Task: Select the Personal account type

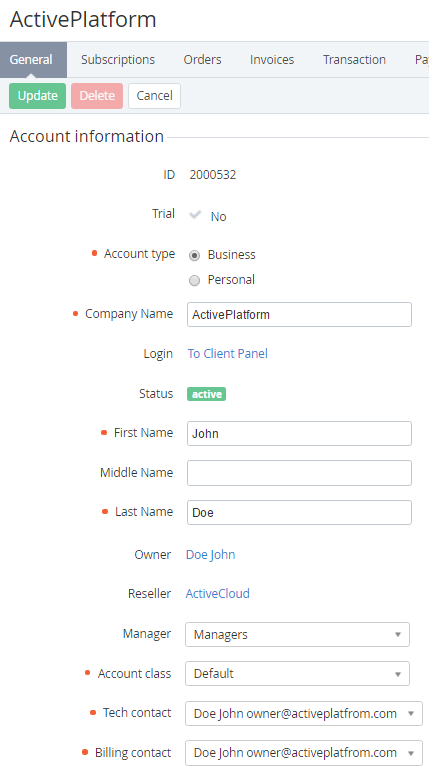Action: point(195,280)
